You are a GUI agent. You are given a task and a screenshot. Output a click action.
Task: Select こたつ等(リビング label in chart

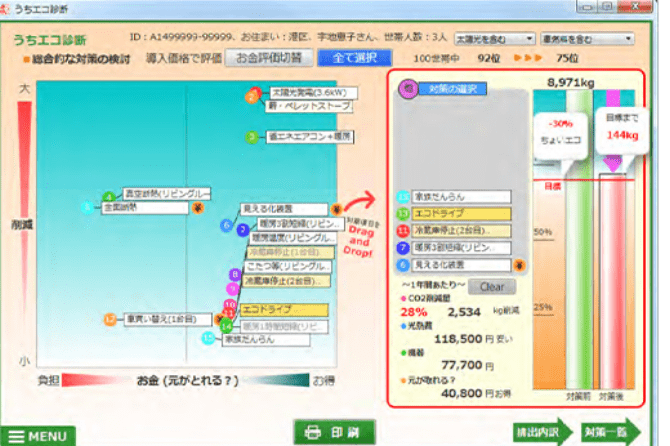tap(288, 267)
